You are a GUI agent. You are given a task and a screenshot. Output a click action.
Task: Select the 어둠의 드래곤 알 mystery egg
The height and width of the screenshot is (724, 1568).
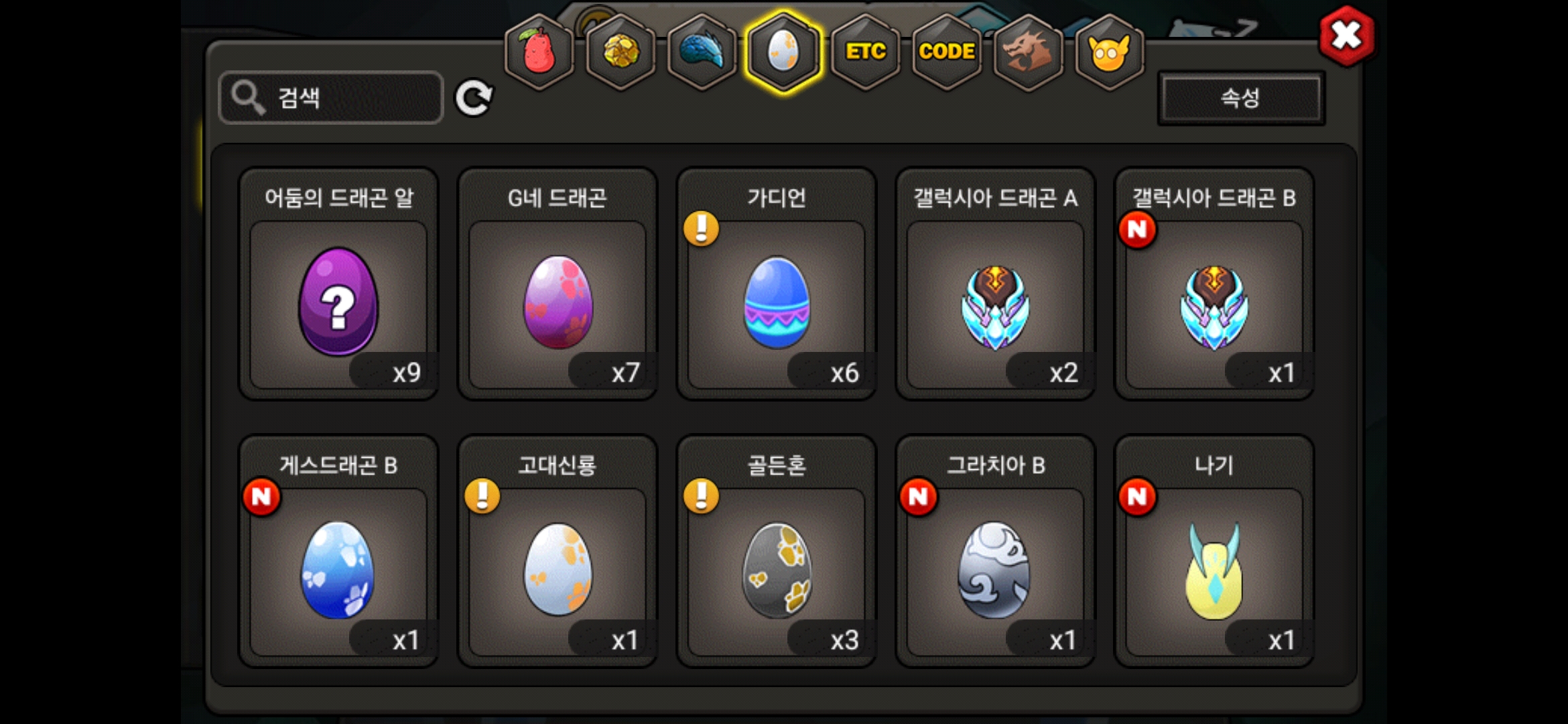[x=339, y=284]
